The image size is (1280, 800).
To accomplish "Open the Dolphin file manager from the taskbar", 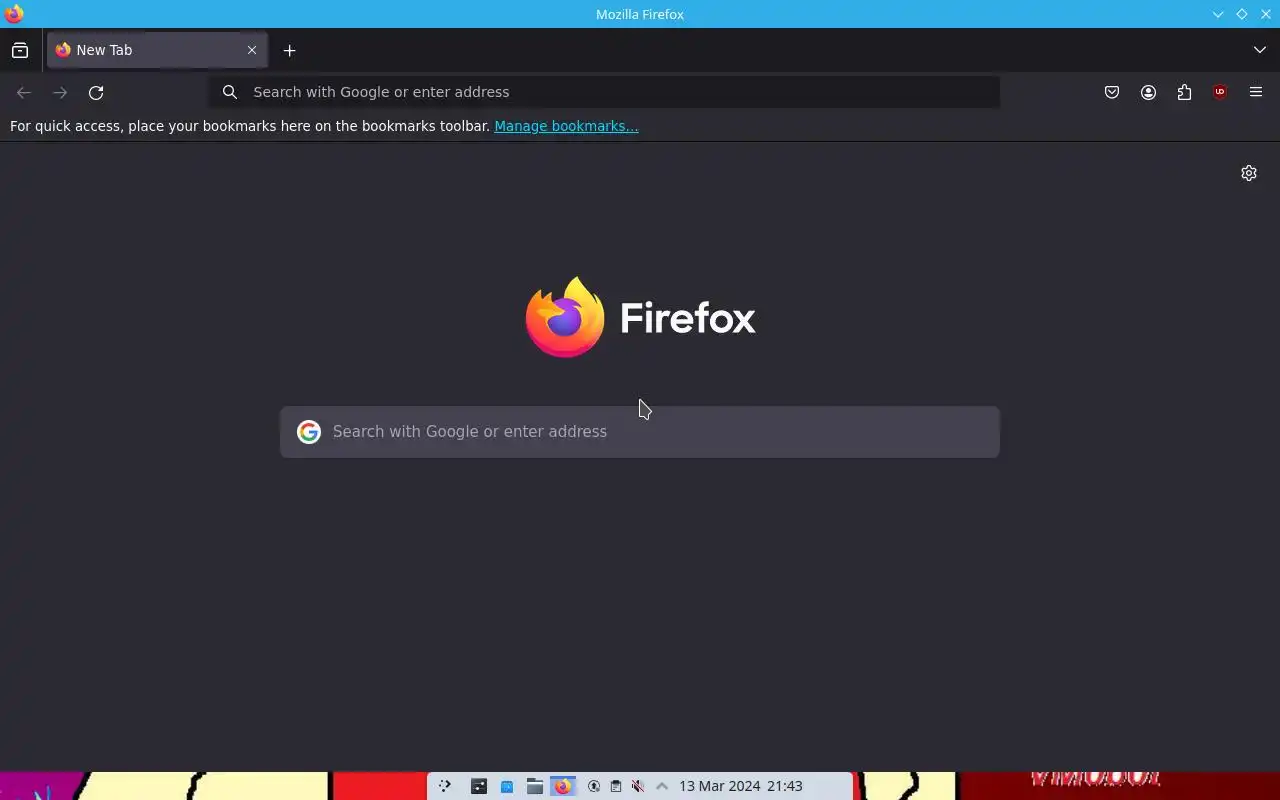I will point(535,786).
